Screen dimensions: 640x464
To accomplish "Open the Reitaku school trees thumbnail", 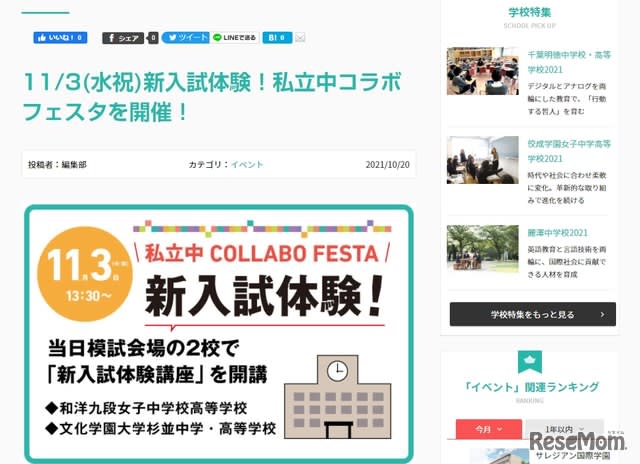I will click(482, 248).
